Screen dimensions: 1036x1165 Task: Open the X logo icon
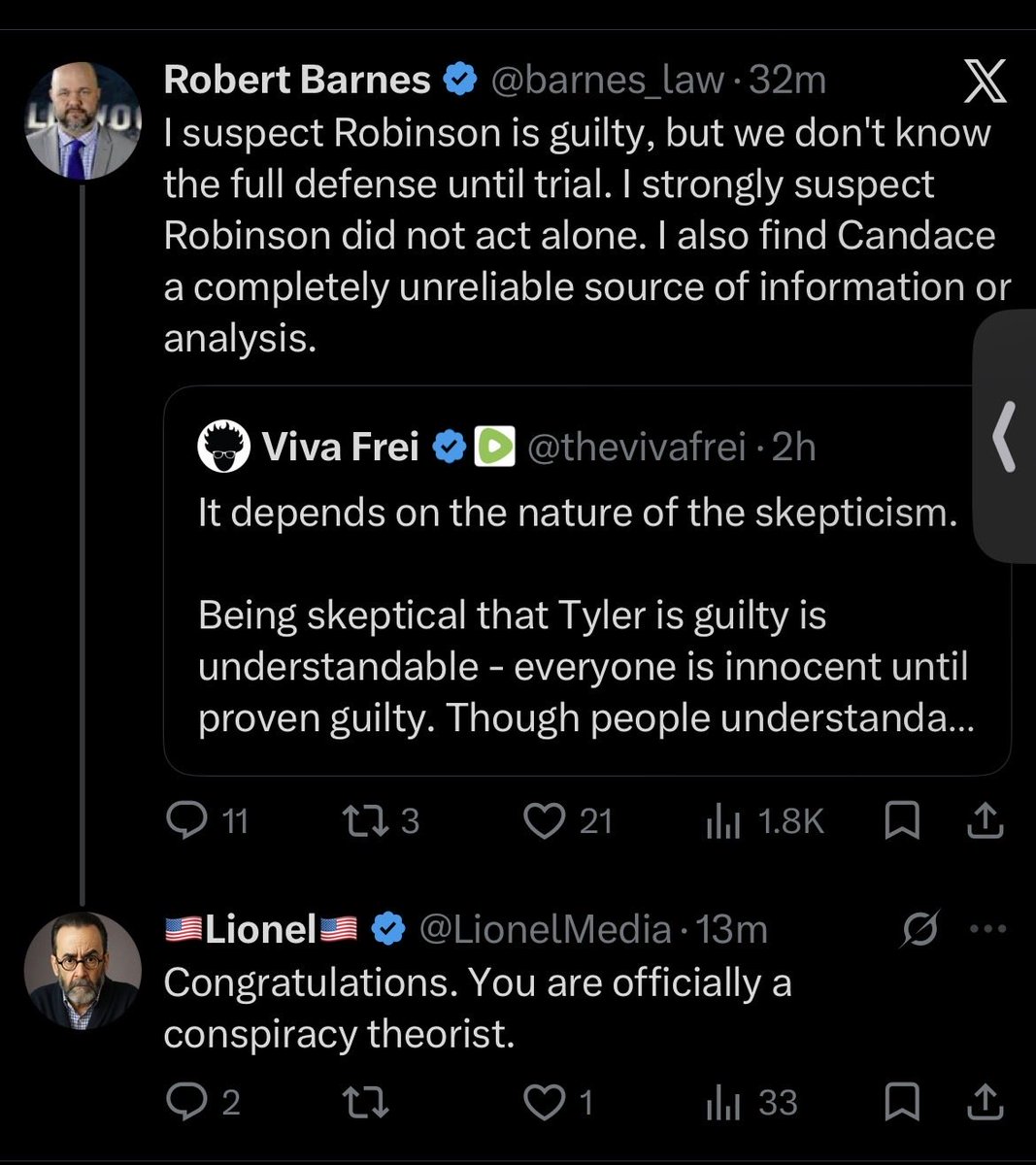coord(985,80)
